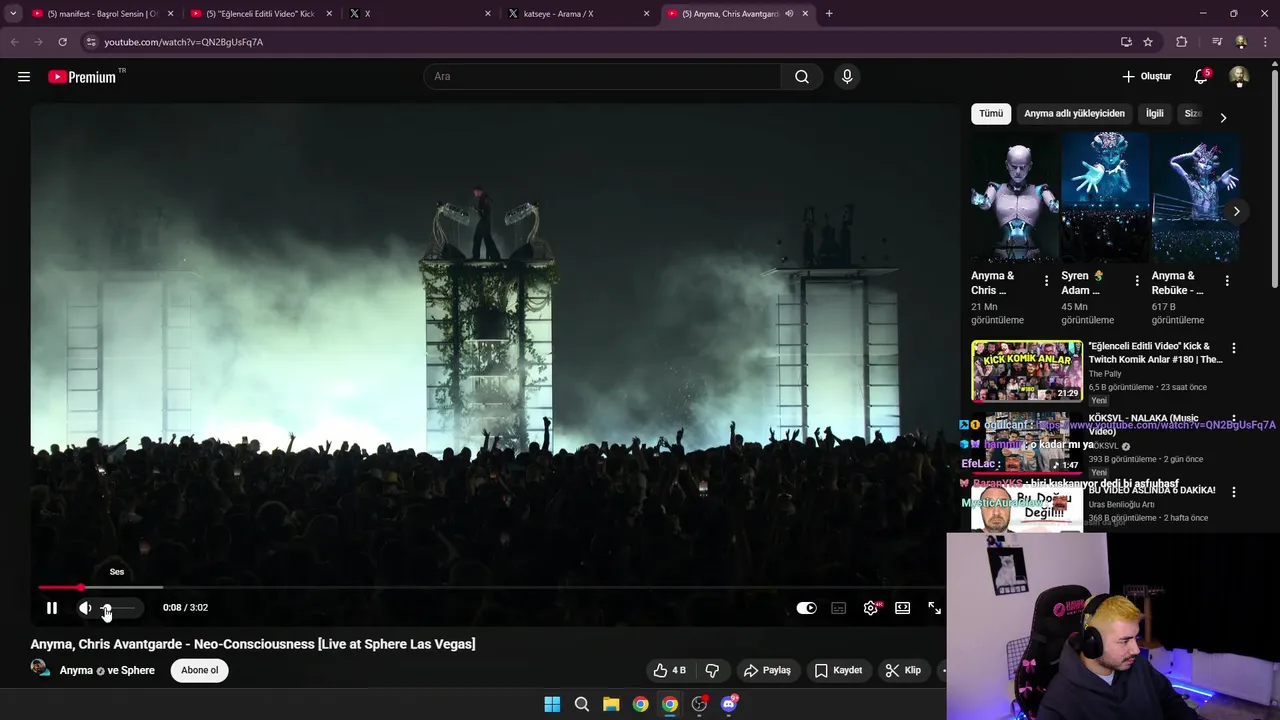Viewport: 1280px width, 720px height.
Task: Open the YouTube hamburger guide menu
Action: pyautogui.click(x=24, y=77)
